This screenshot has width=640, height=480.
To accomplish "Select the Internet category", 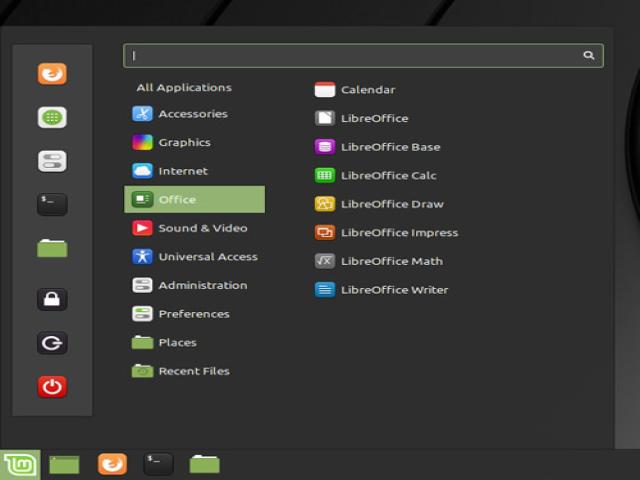I will point(195,171).
